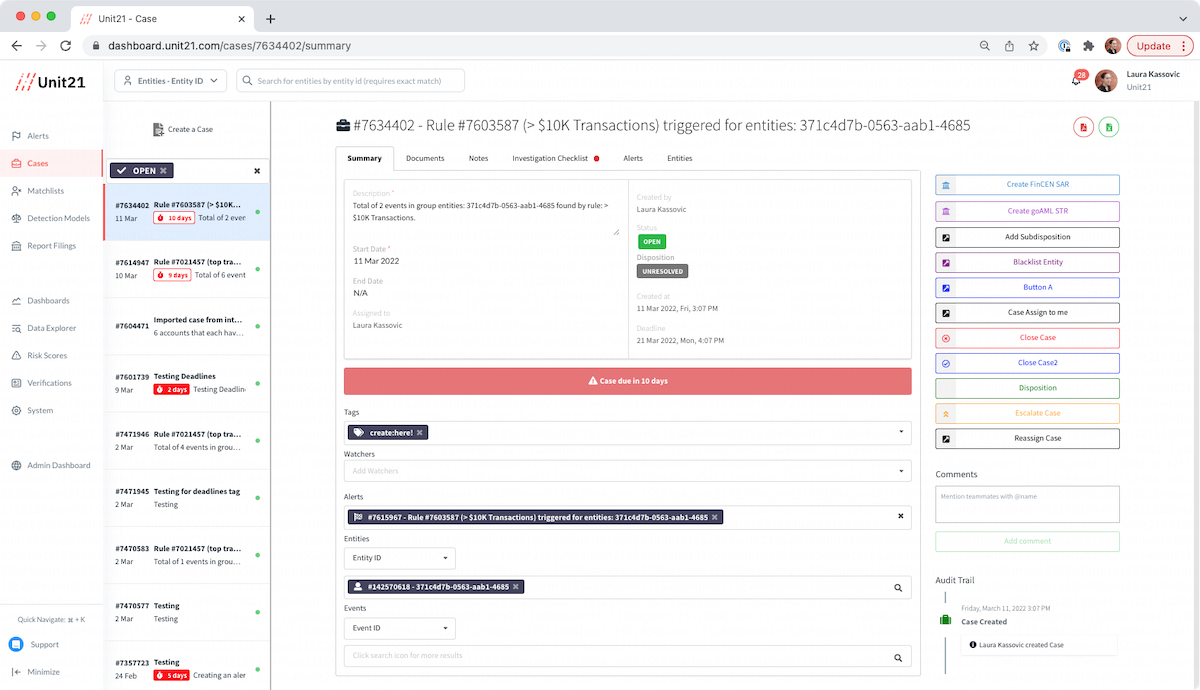Focus the entity search field
The width and height of the screenshot is (1200, 690).
tap(351, 81)
